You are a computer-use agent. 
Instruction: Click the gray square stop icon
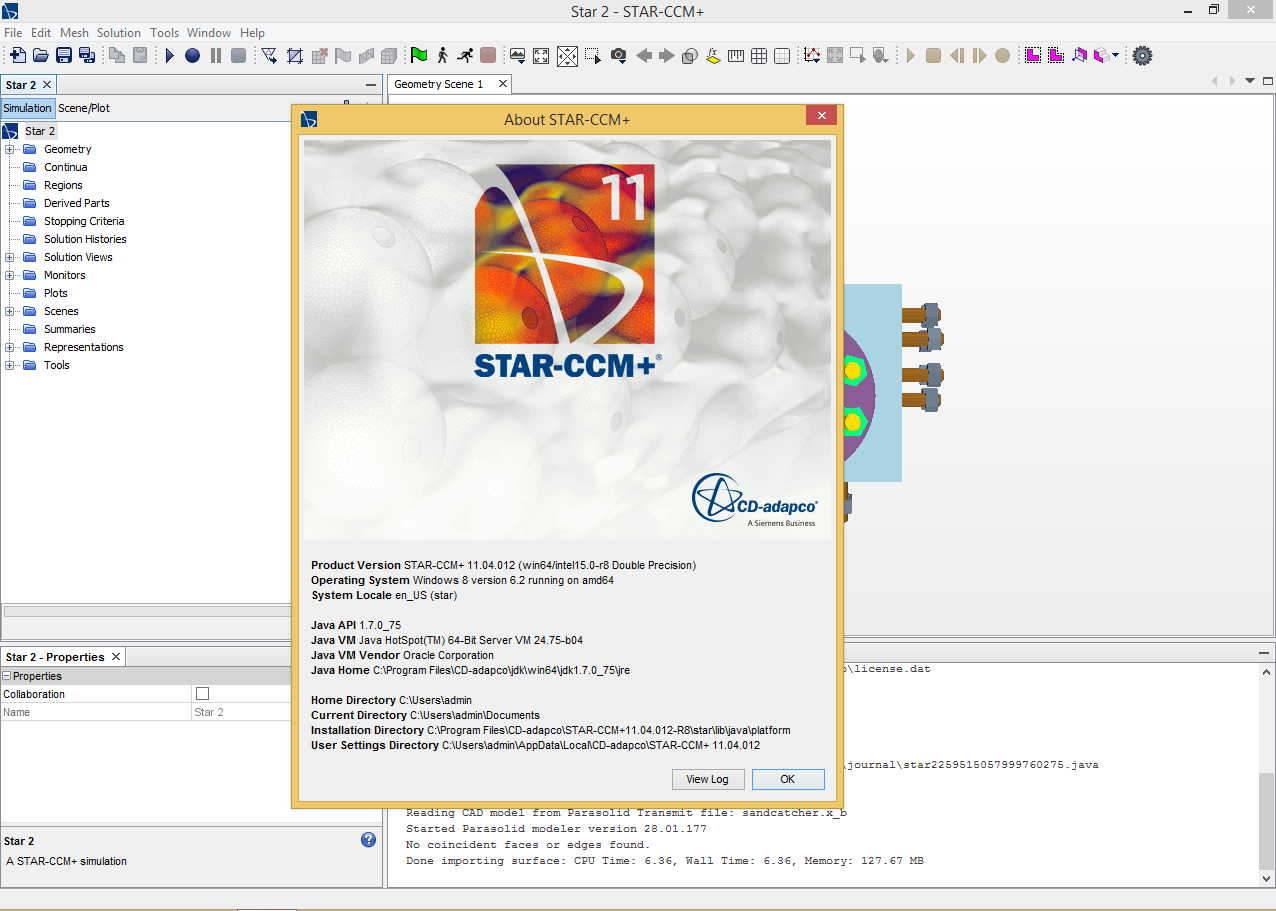(x=239, y=56)
